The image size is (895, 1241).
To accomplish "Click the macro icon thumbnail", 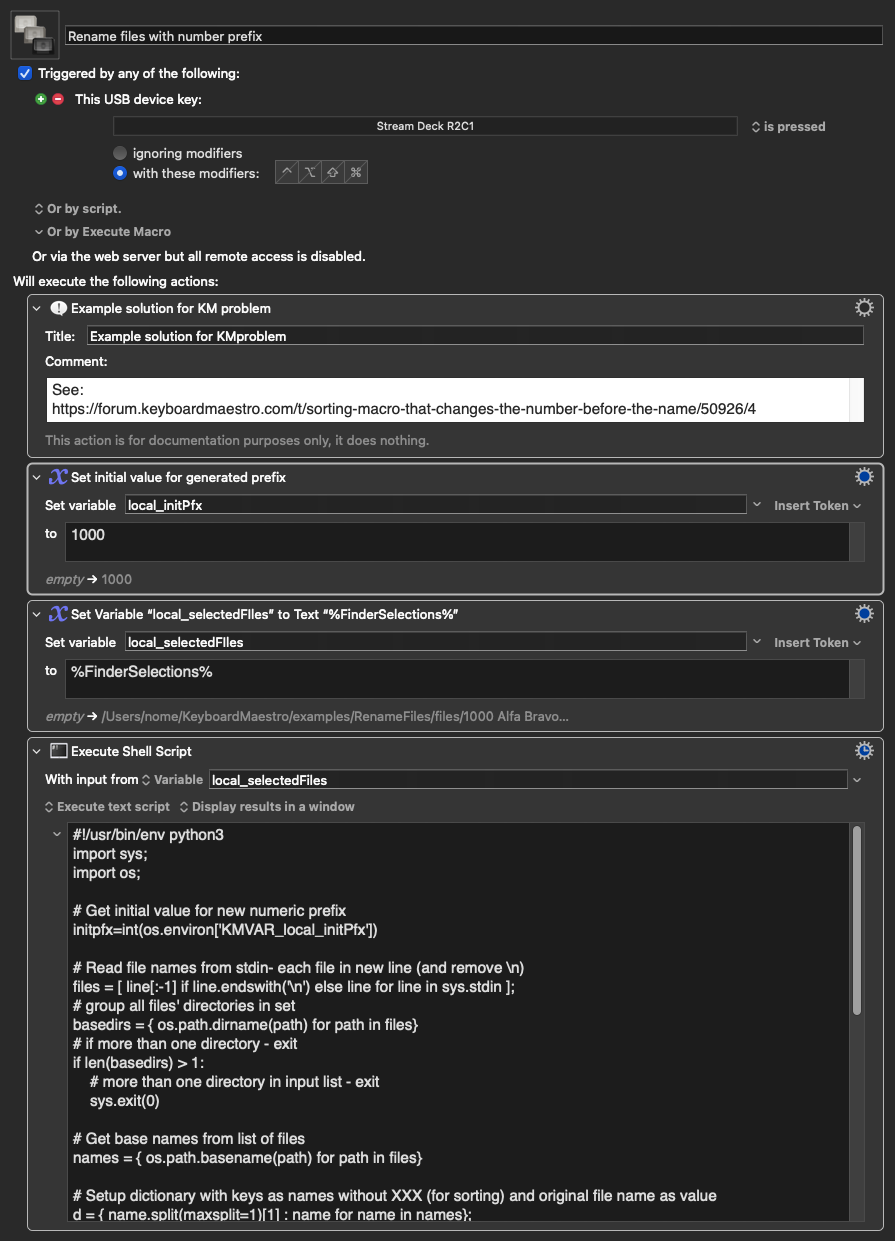I will 34,36.
